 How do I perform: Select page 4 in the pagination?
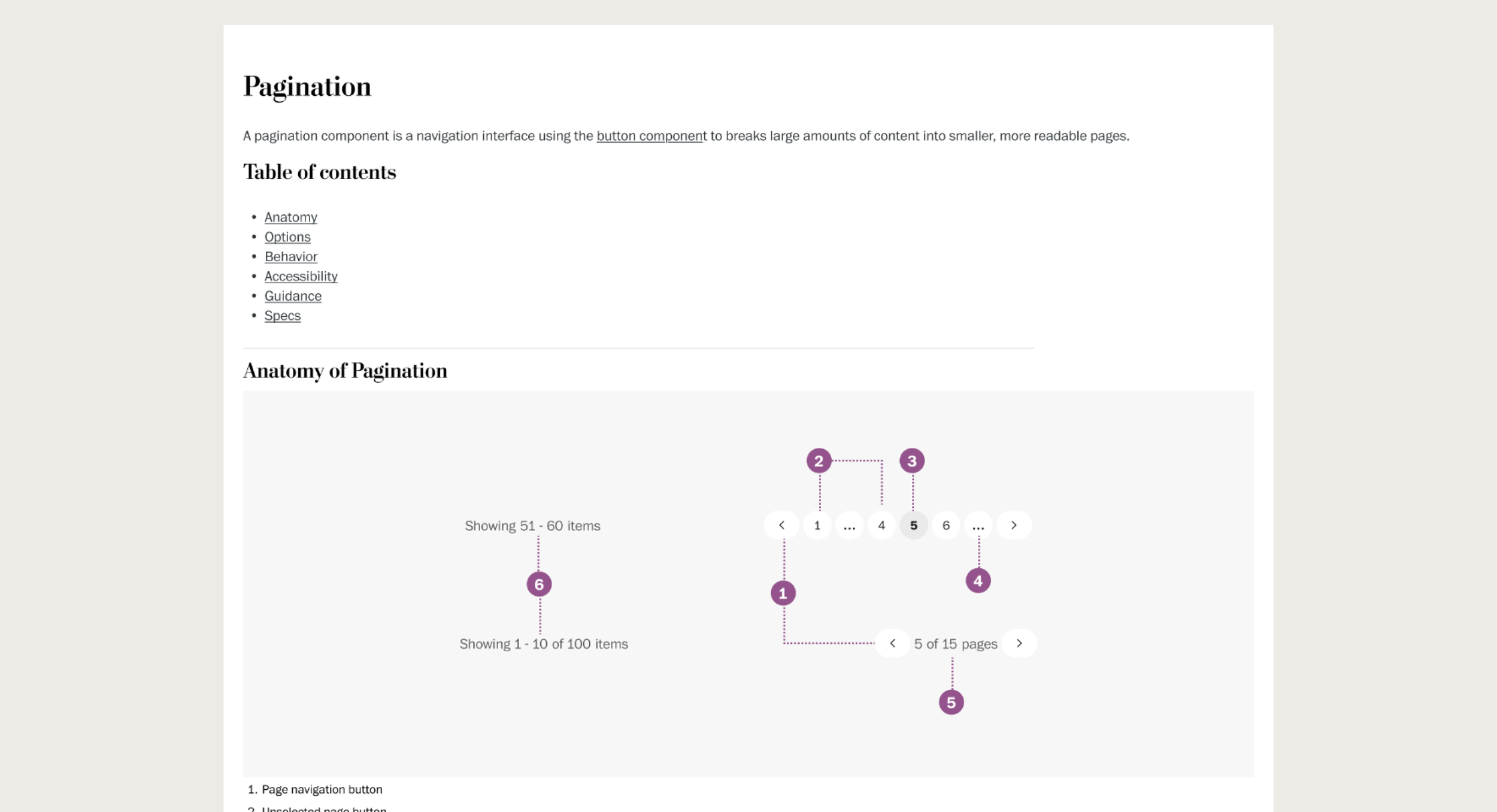(x=881, y=525)
